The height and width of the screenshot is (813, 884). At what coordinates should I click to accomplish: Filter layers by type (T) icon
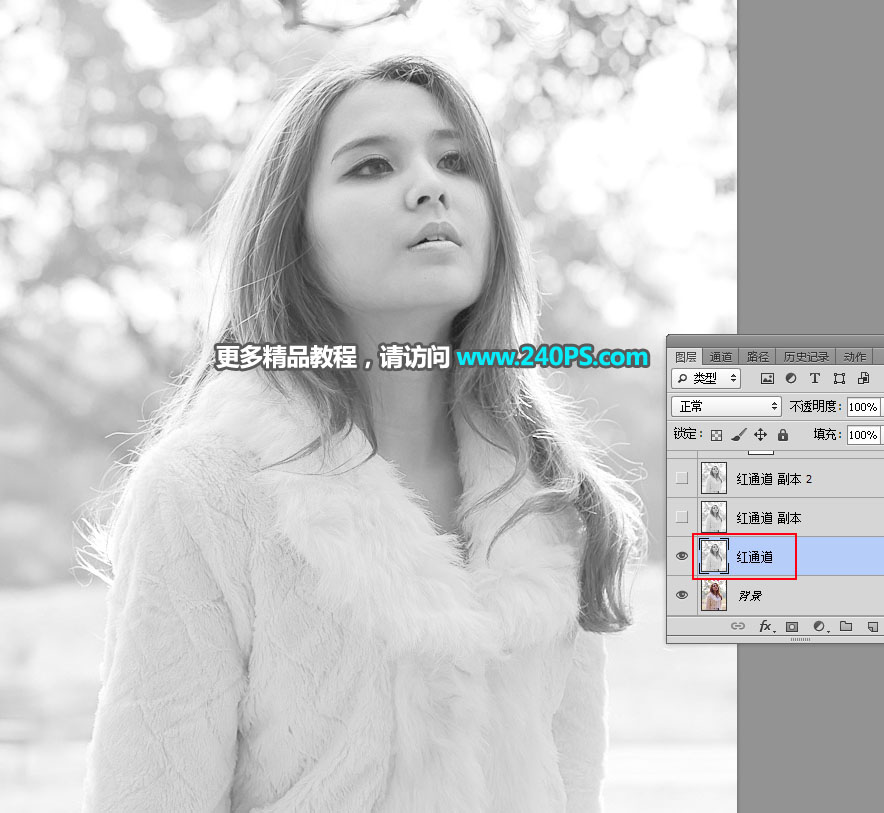pos(815,378)
